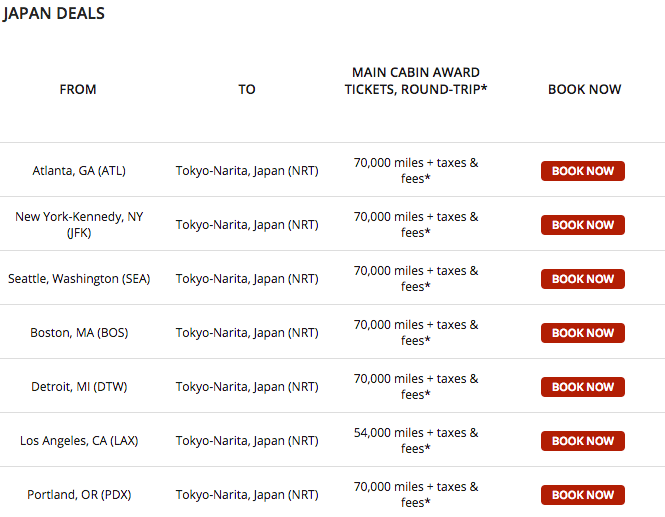Click the Japan Deals heading

(x=54, y=14)
